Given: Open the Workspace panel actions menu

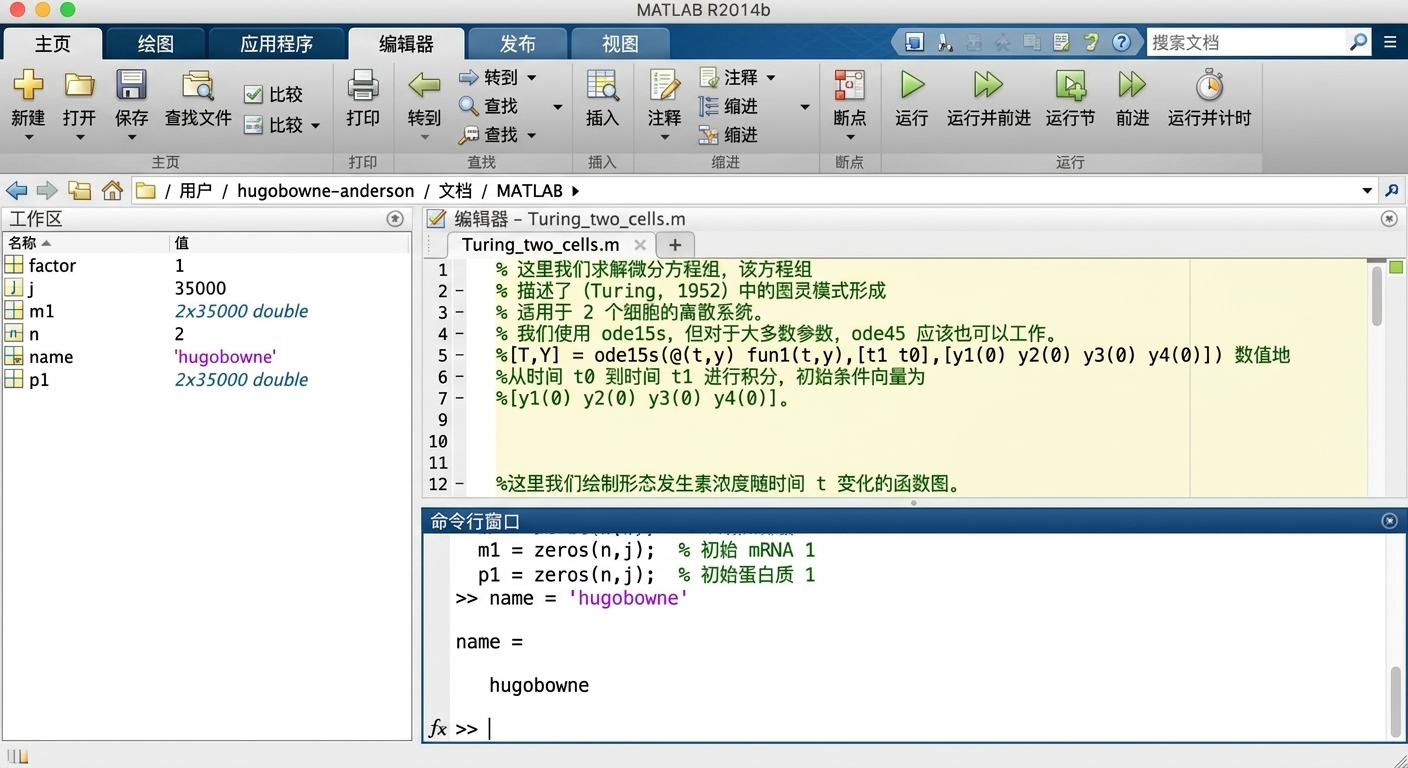Looking at the screenshot, I should (395, 219).
